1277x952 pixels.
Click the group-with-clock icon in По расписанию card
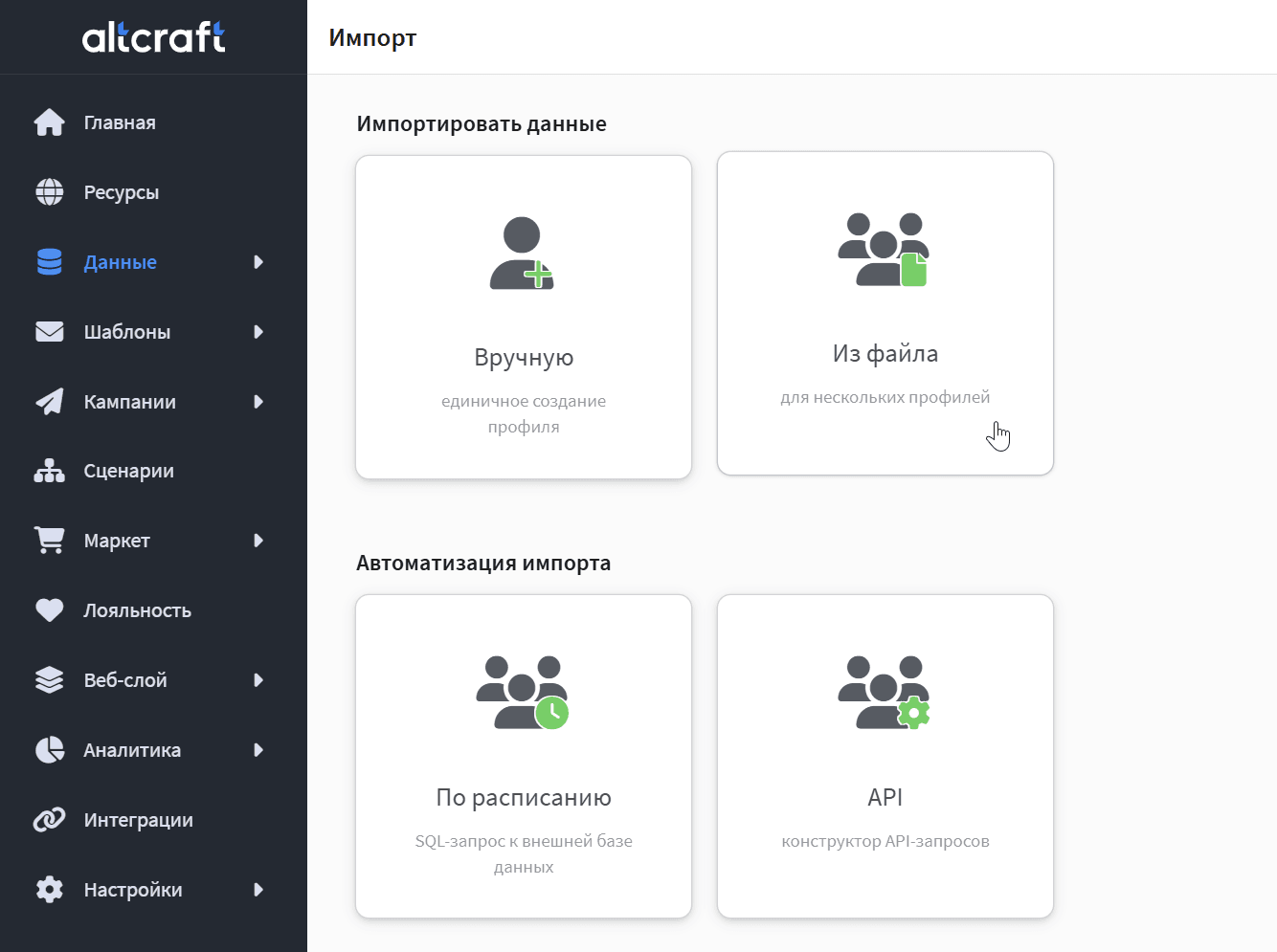(522, 693)
